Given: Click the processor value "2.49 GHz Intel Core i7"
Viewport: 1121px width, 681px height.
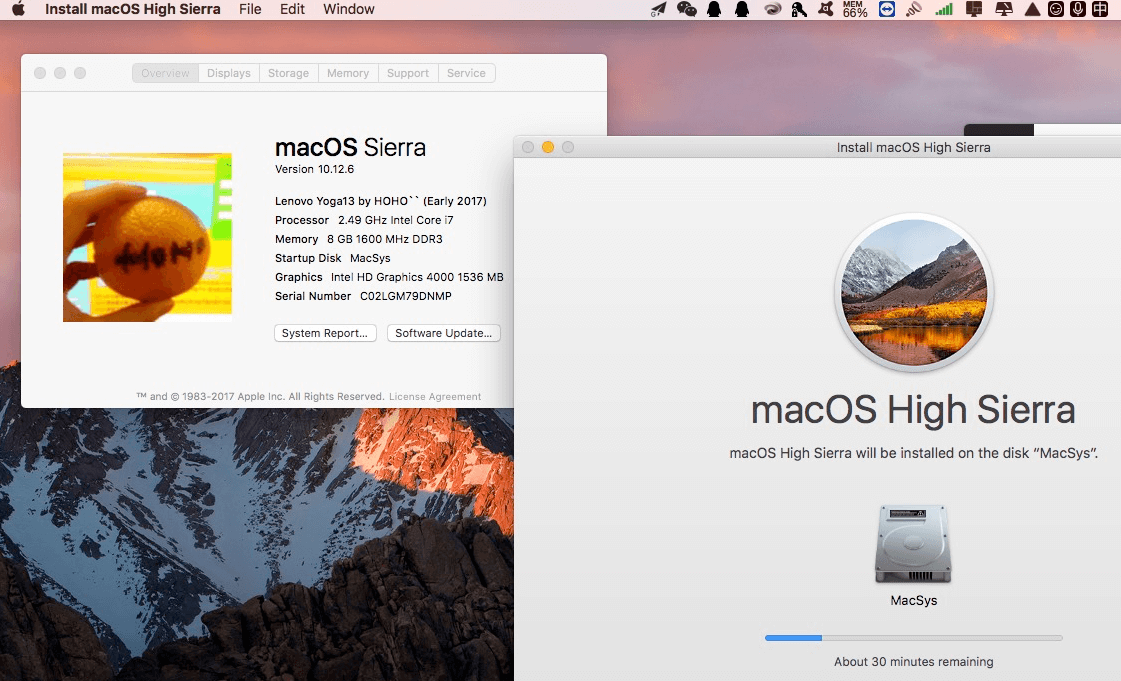Looking at the screenshot, I should click(x=395, y=220).
